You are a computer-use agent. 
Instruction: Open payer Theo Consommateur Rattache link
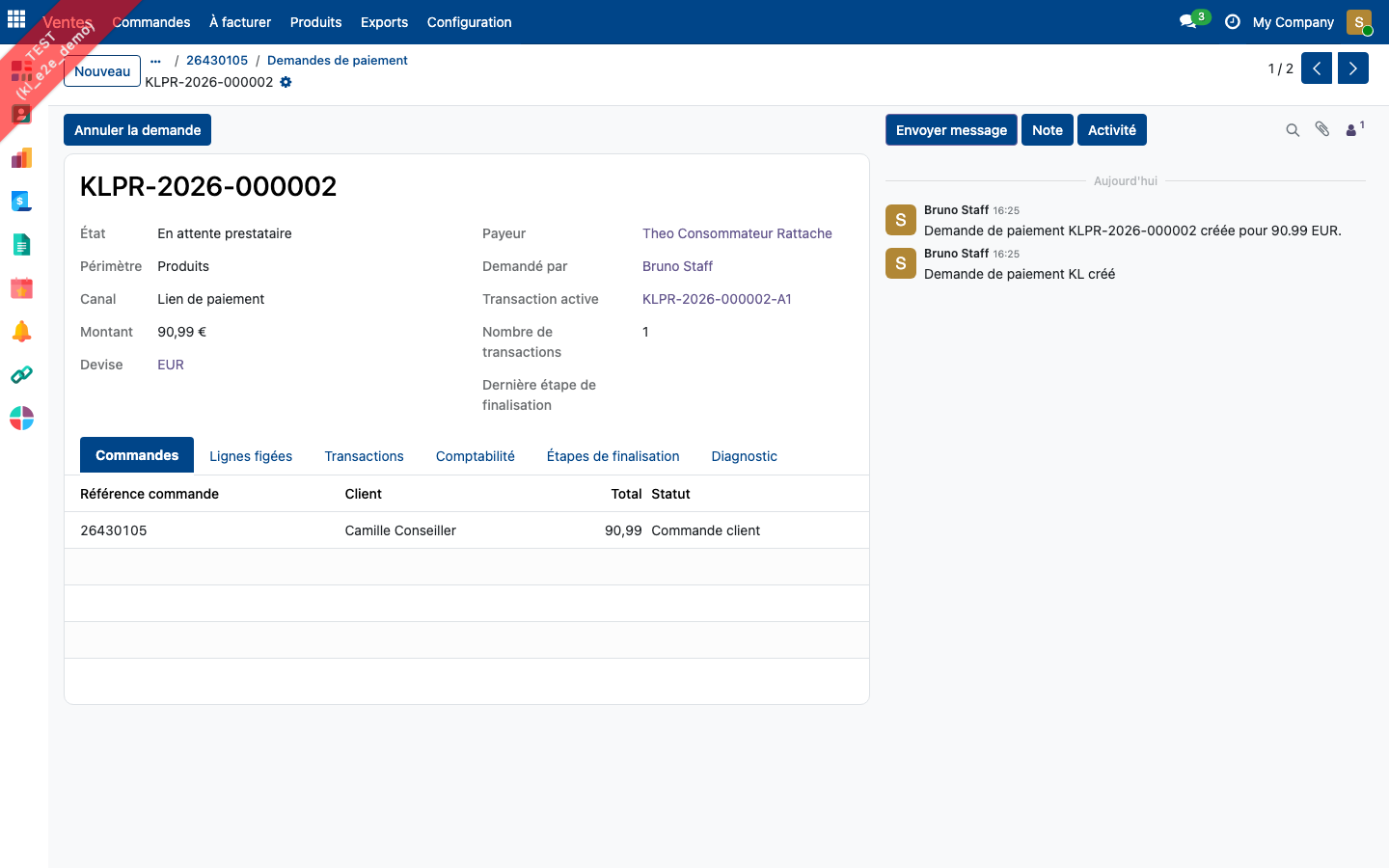pos(737,233)
